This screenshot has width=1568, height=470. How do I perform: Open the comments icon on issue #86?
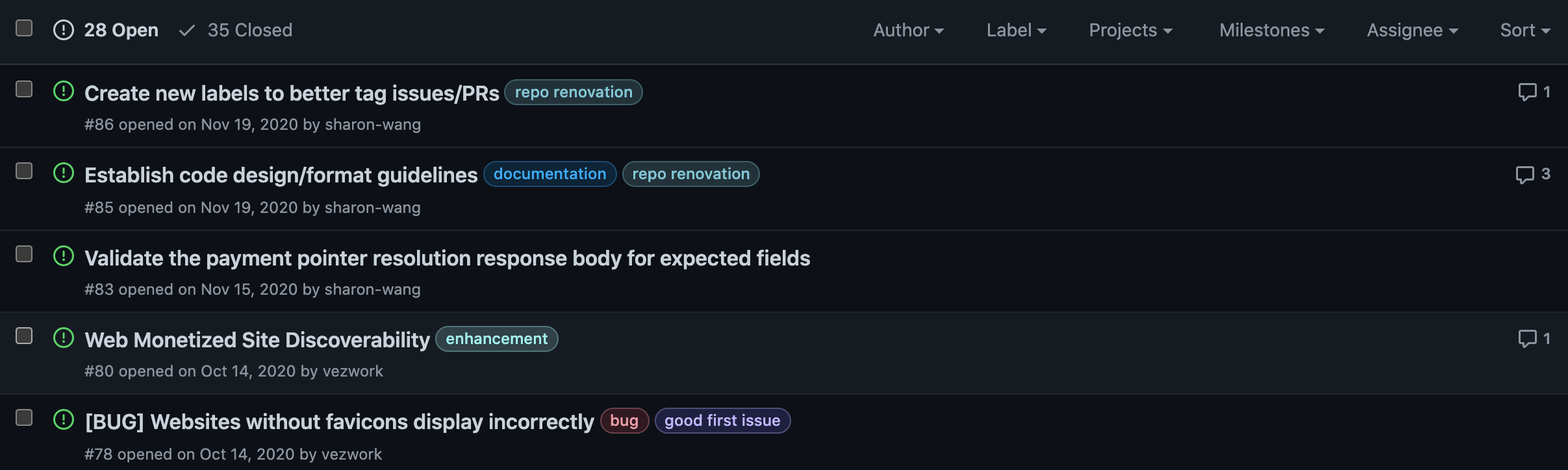pyautogui.click(x=1527, y=92)
